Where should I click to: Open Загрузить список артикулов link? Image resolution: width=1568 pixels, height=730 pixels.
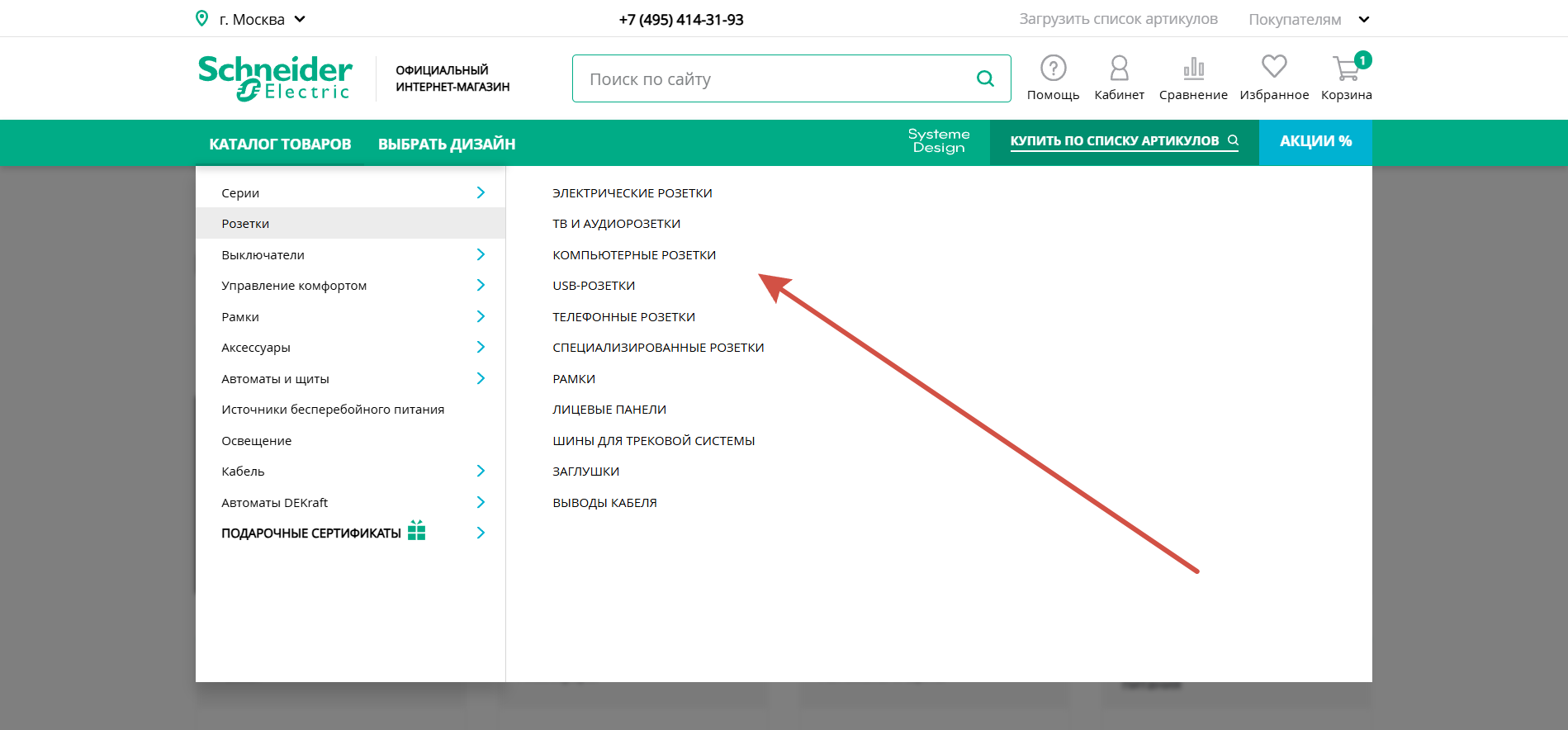tap(1118, 19)
